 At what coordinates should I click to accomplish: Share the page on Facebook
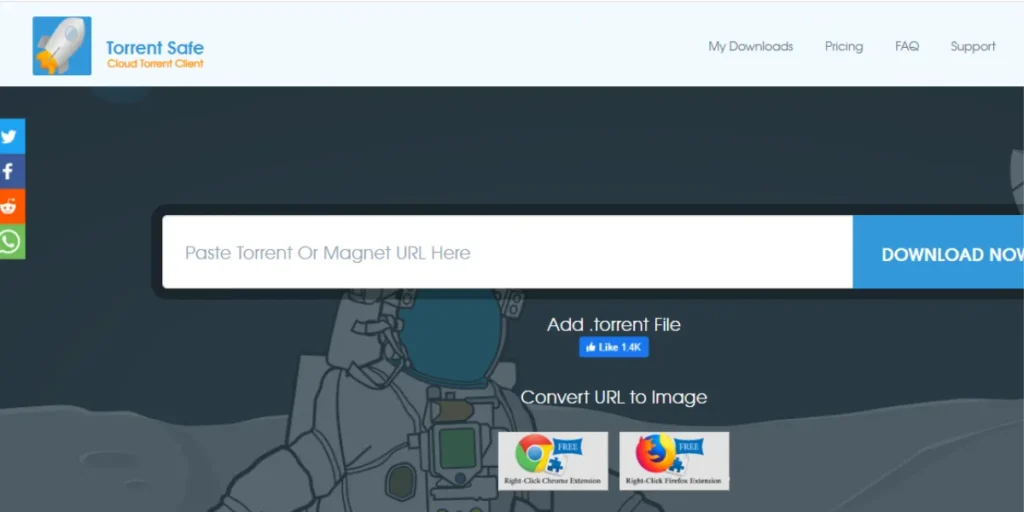(11, 171)
